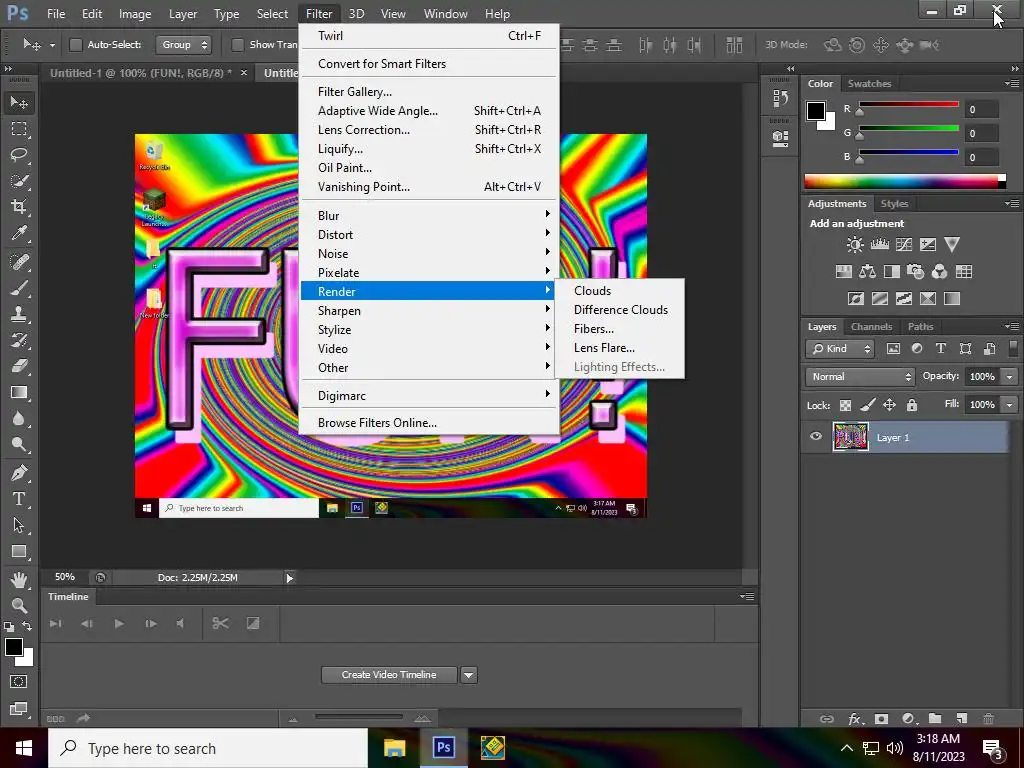1024x768 pixels.
Task: Toggle lock position icon
Action: pyautogui.click(x=889, y=406)
